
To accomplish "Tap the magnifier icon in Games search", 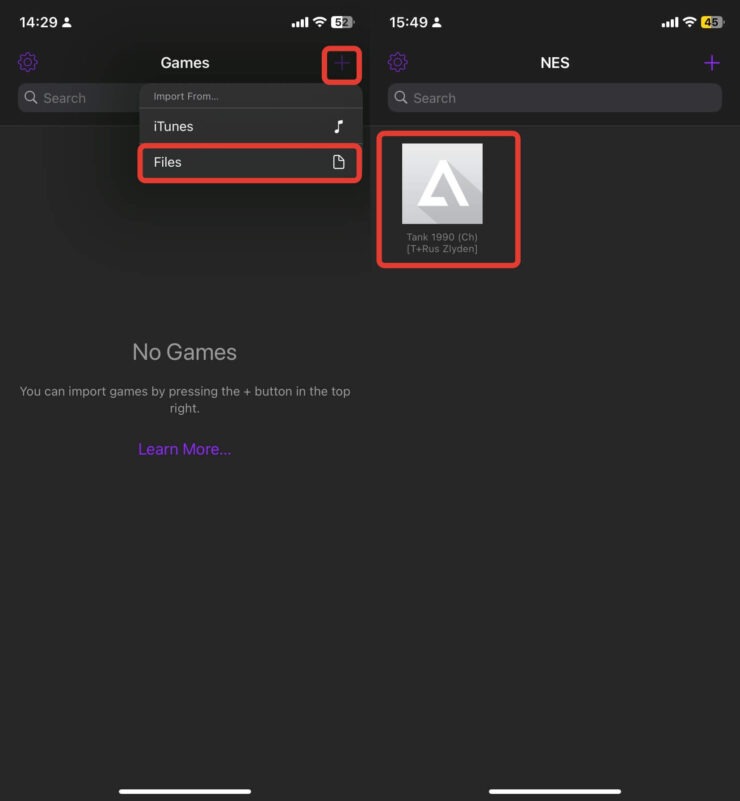I will [x=31, y=98].
